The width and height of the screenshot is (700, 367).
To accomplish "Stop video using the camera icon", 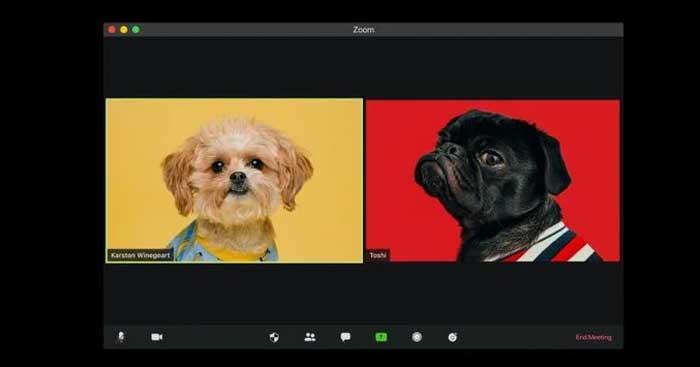I will pyautogui.click(x=157, y=337).
